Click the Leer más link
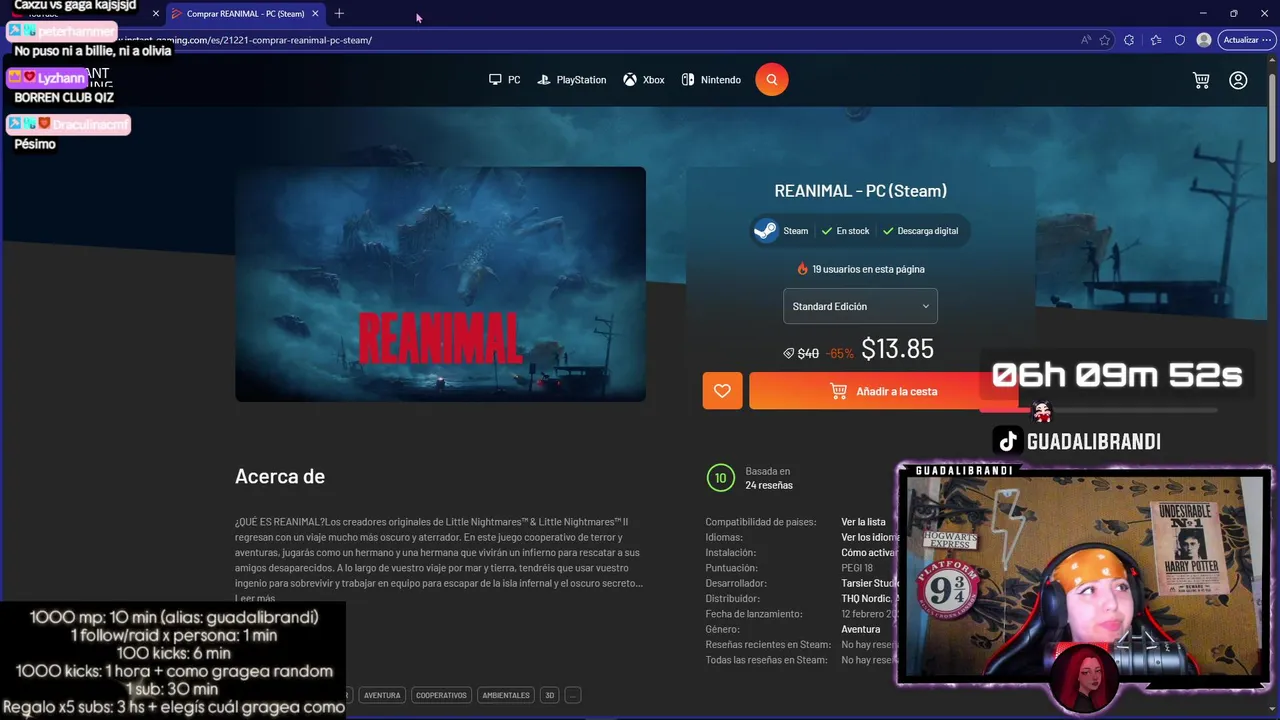The width and height of the screenshot is (1280, 720). (255, 598)
